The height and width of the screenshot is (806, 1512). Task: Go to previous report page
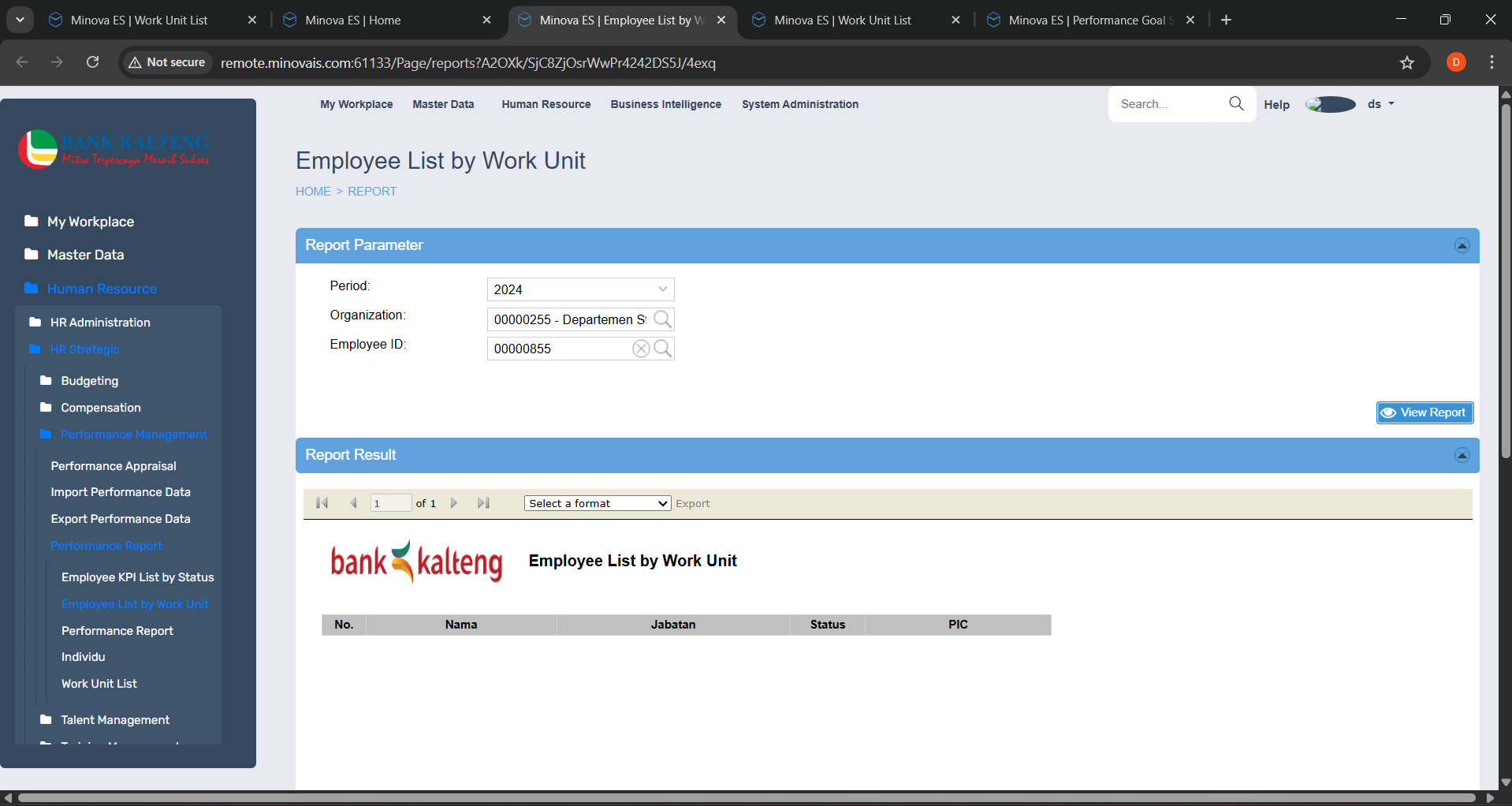[x=353, y=503]
